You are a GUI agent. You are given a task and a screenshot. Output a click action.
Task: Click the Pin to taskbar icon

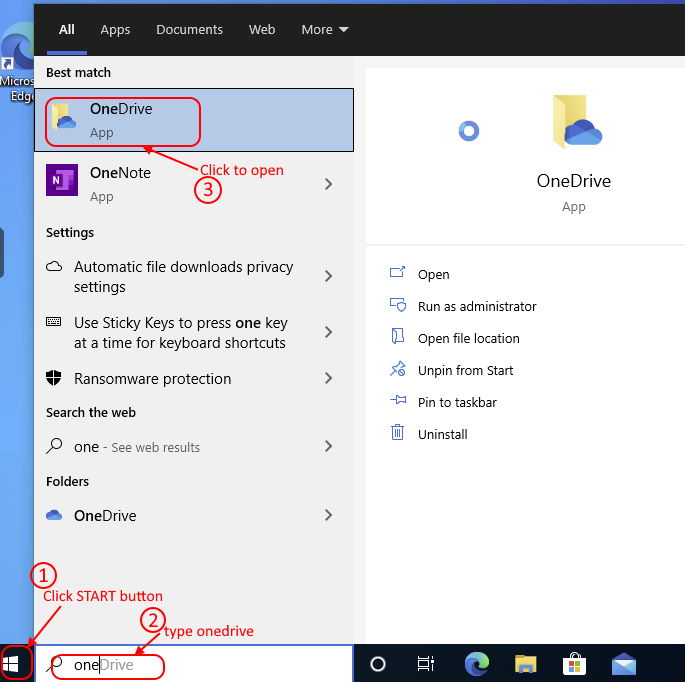click(x=398, y=400)
